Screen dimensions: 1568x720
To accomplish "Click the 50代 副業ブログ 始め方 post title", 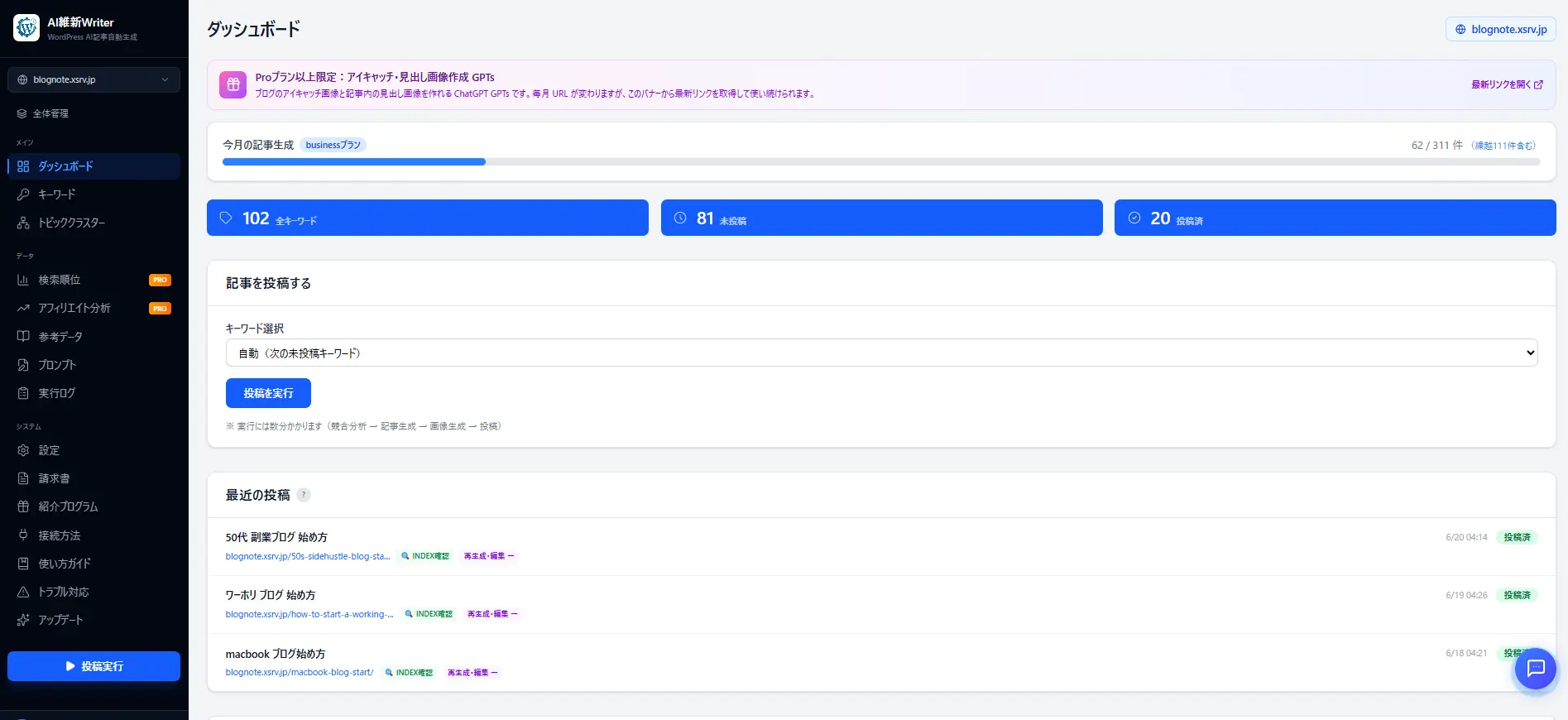I will pyautogui.click(x=276, y=537).
